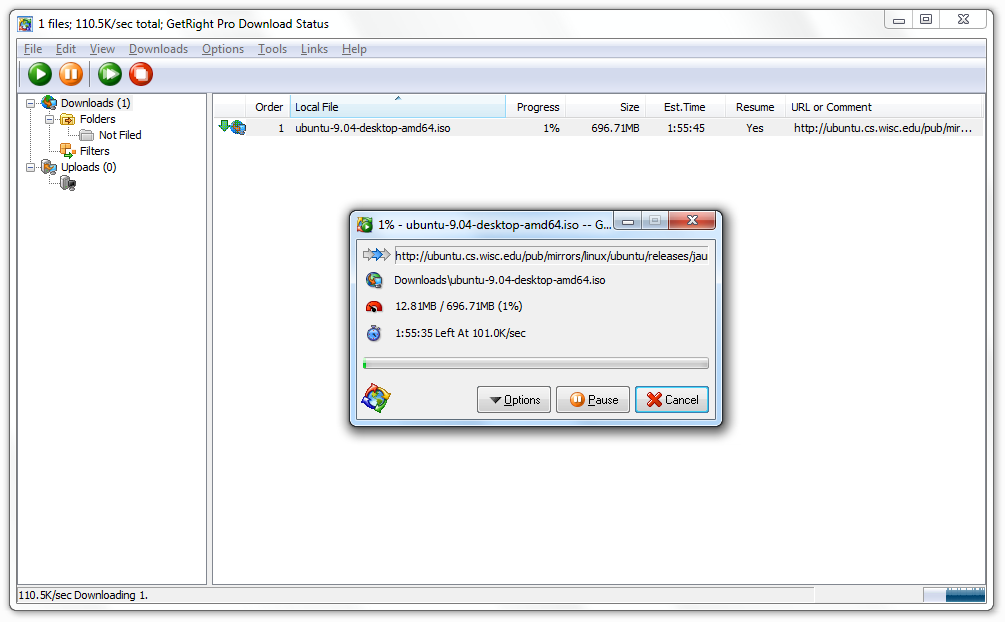Open the Options menu in menu bar
The height and width of the screenshot is (622, 1005).
pyautogui.click(x=223, y=49)
